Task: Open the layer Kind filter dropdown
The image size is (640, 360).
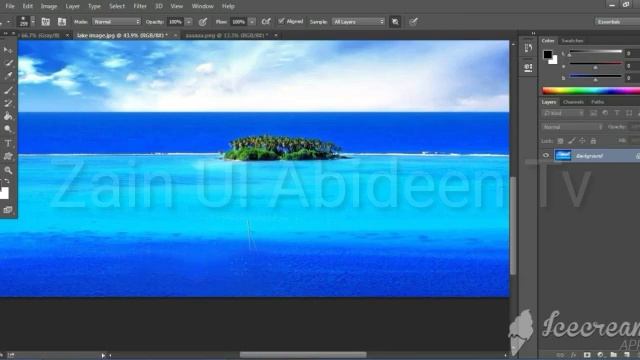Action: 563,113
